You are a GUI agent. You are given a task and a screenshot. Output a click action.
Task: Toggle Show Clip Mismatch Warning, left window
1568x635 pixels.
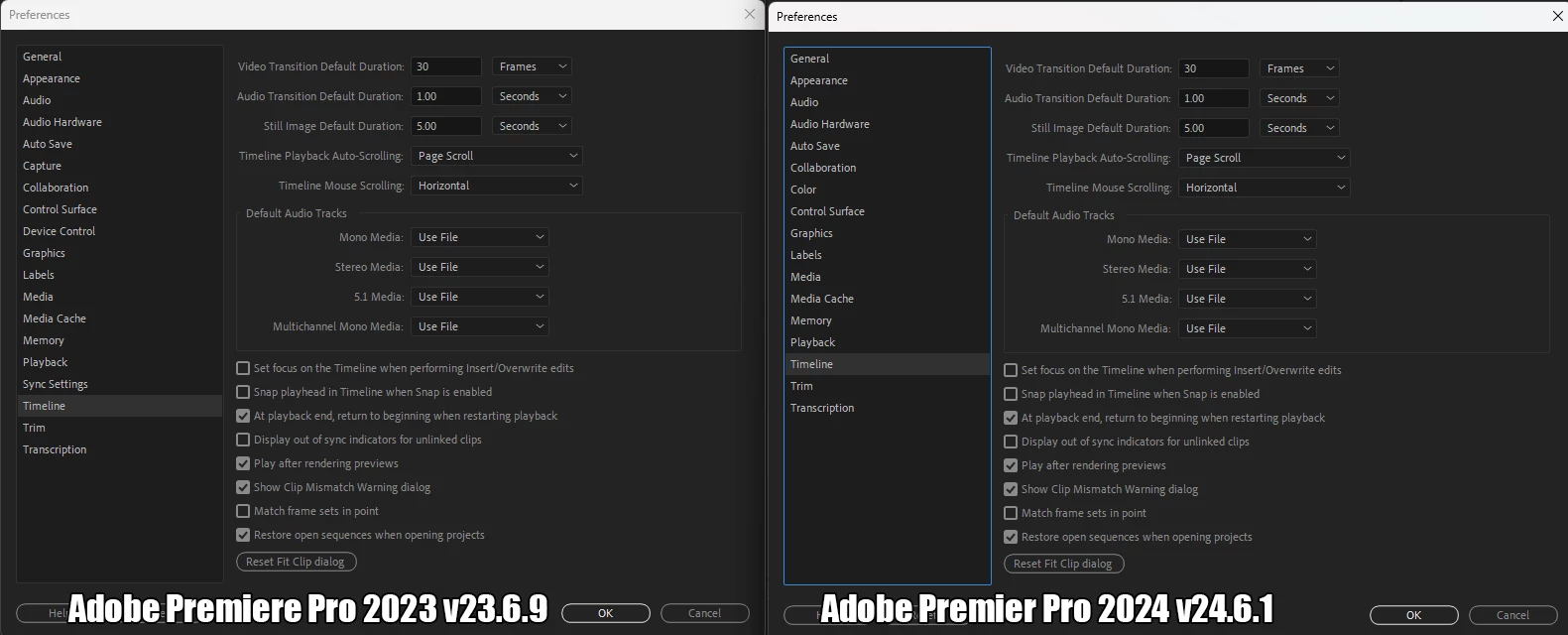pos(243,487)
